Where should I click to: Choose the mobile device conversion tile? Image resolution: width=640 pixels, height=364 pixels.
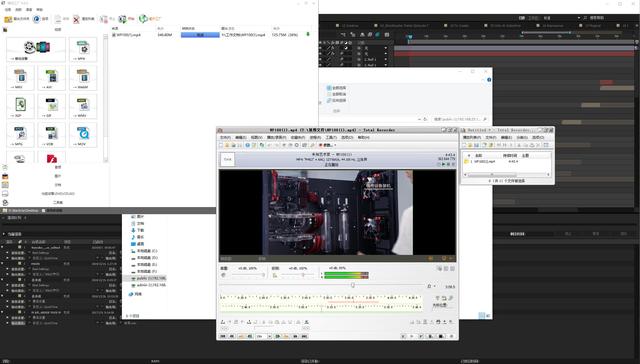click(x=36, y=49)
